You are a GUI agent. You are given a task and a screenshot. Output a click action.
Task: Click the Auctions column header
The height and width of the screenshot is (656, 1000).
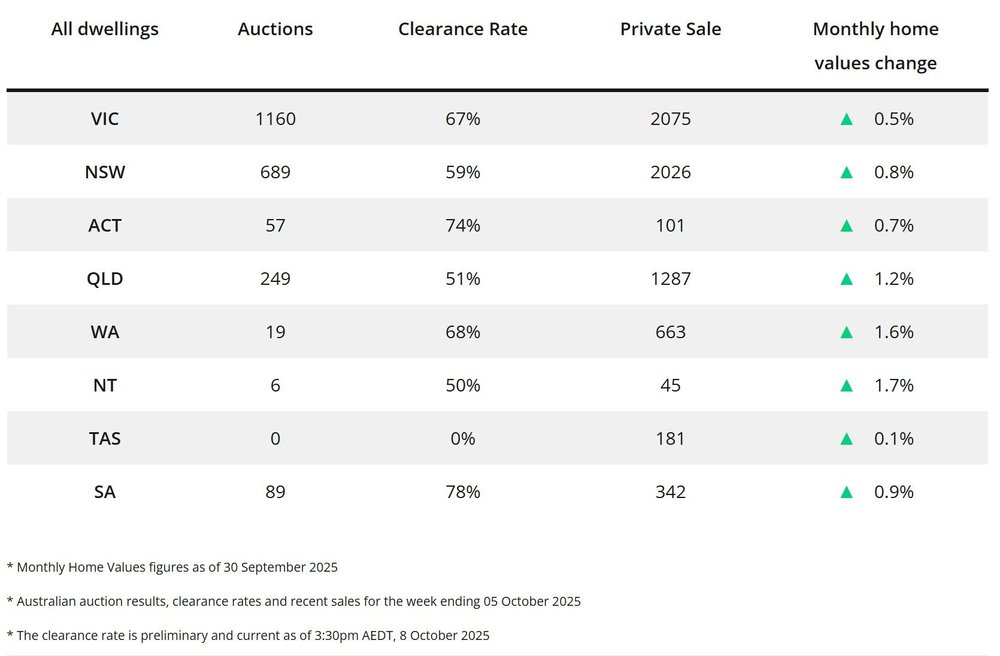tap(276, 29)
